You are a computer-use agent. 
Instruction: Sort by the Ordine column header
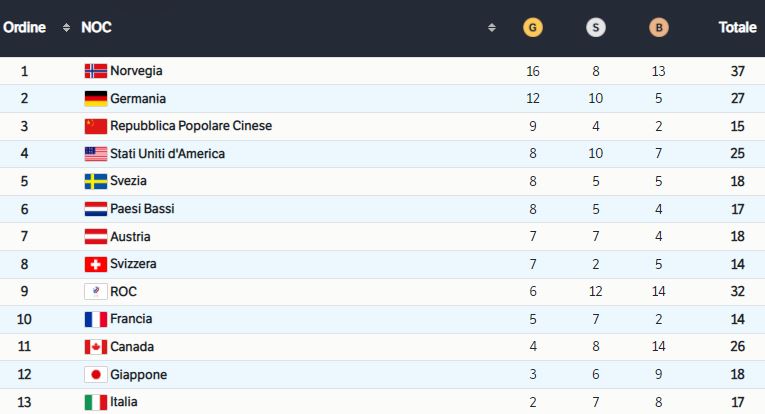coord(25,28)
